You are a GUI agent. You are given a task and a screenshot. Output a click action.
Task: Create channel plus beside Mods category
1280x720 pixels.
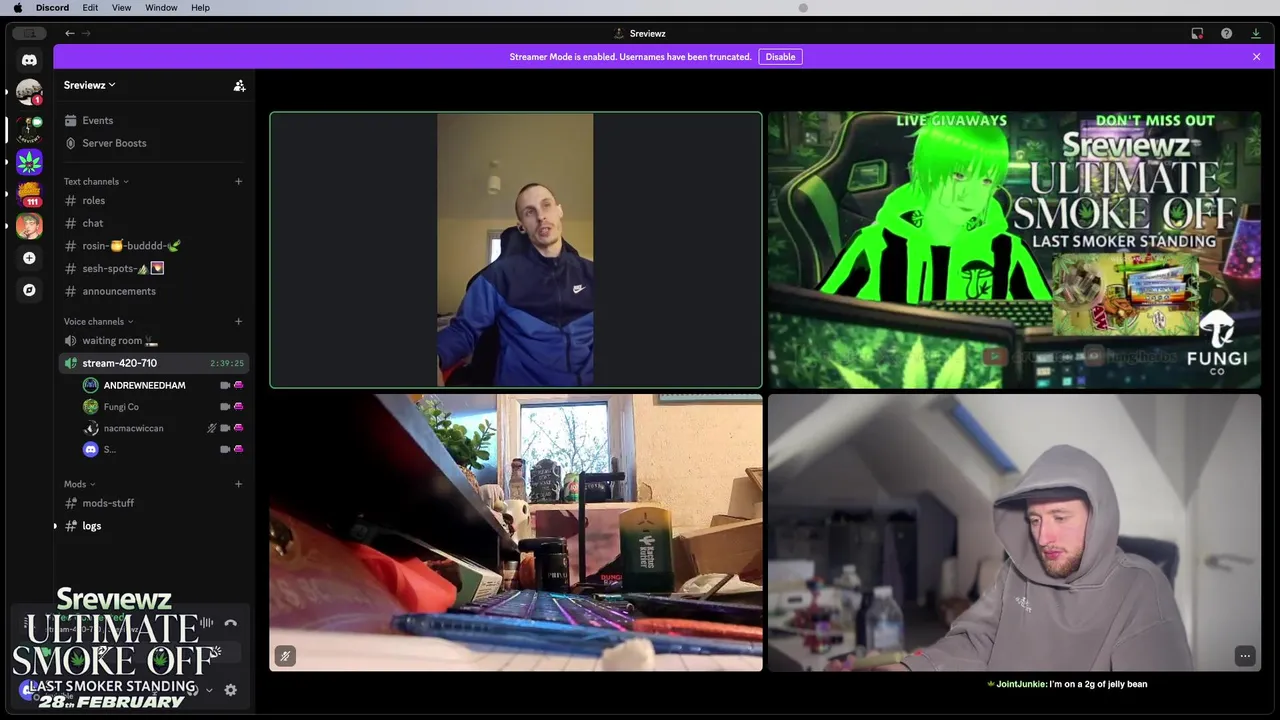(238, 484)
